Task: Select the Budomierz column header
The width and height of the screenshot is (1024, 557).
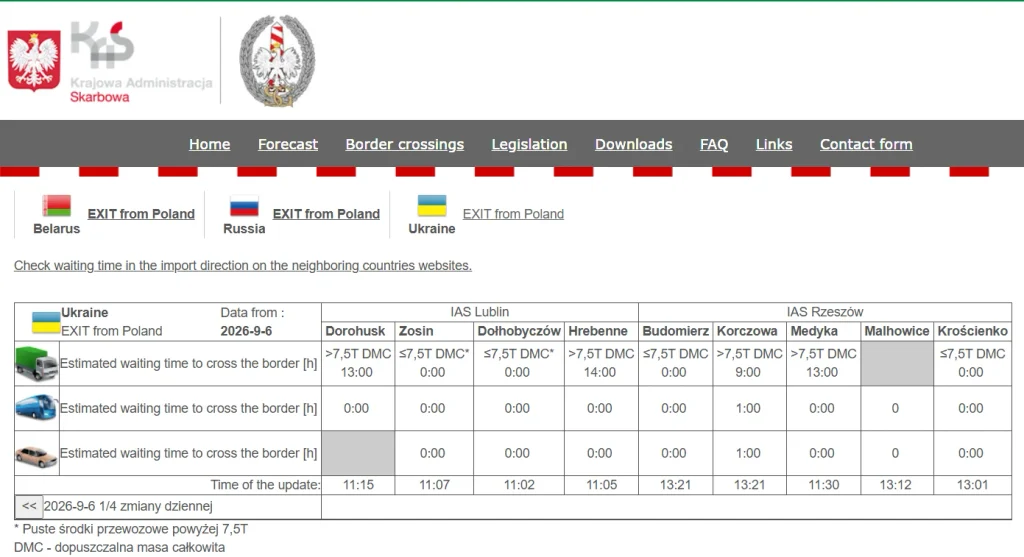Action: click(675, 331)
